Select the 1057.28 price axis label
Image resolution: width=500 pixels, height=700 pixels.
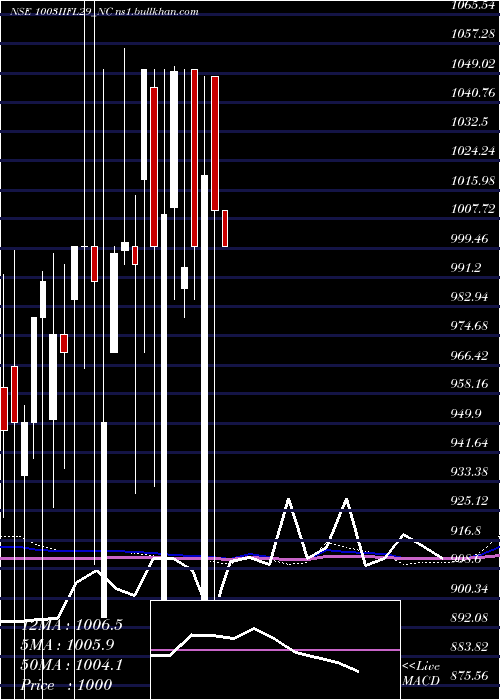coord(473,34)
